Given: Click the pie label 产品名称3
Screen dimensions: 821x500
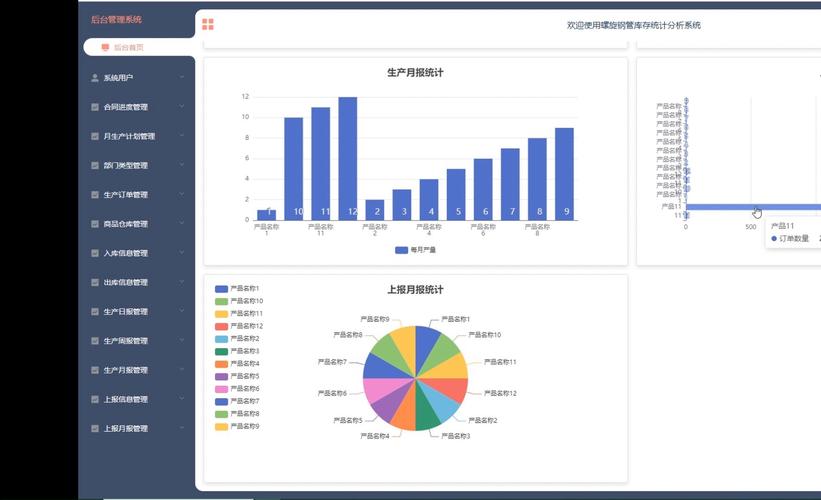Looking at the screenshot, I should click(456, 436).
